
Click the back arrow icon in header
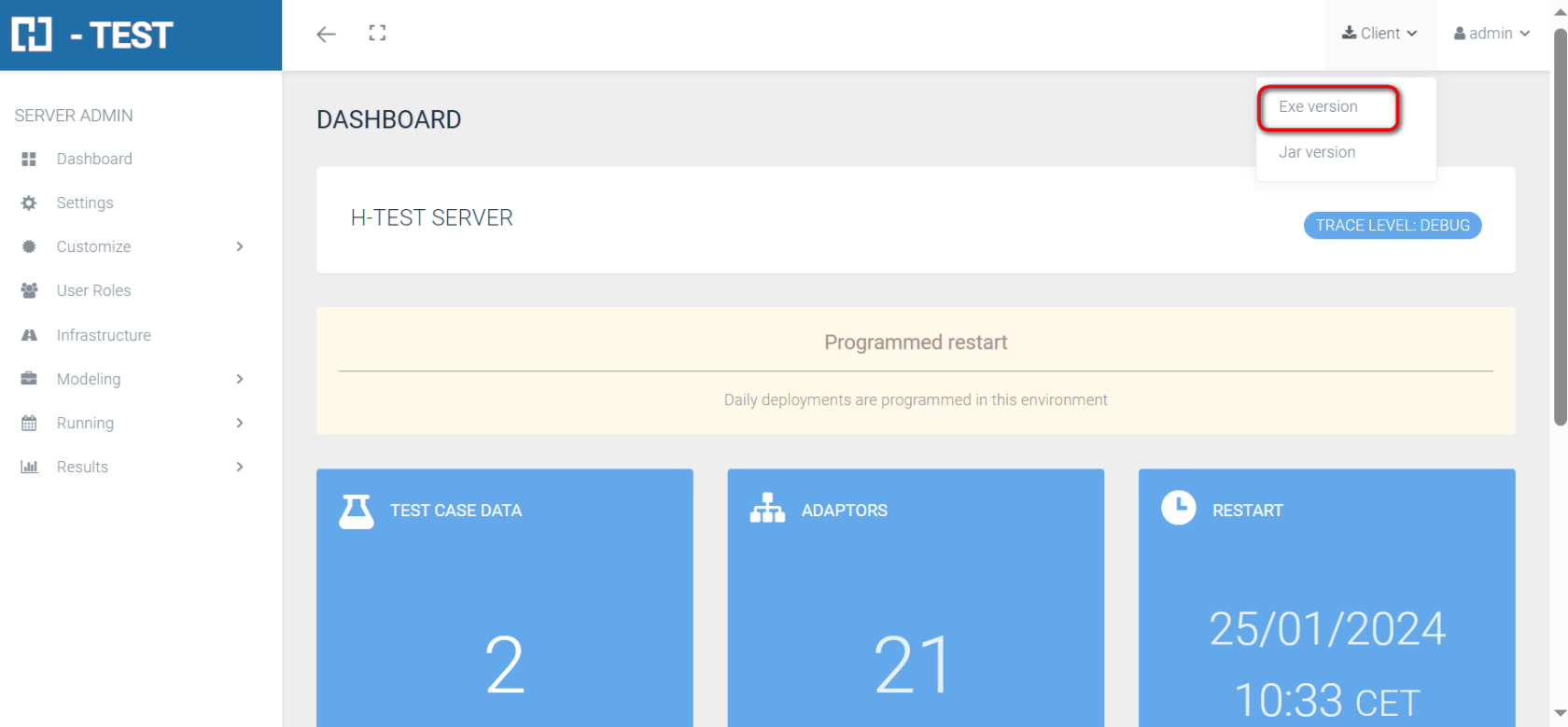click(x=326, y=35)
